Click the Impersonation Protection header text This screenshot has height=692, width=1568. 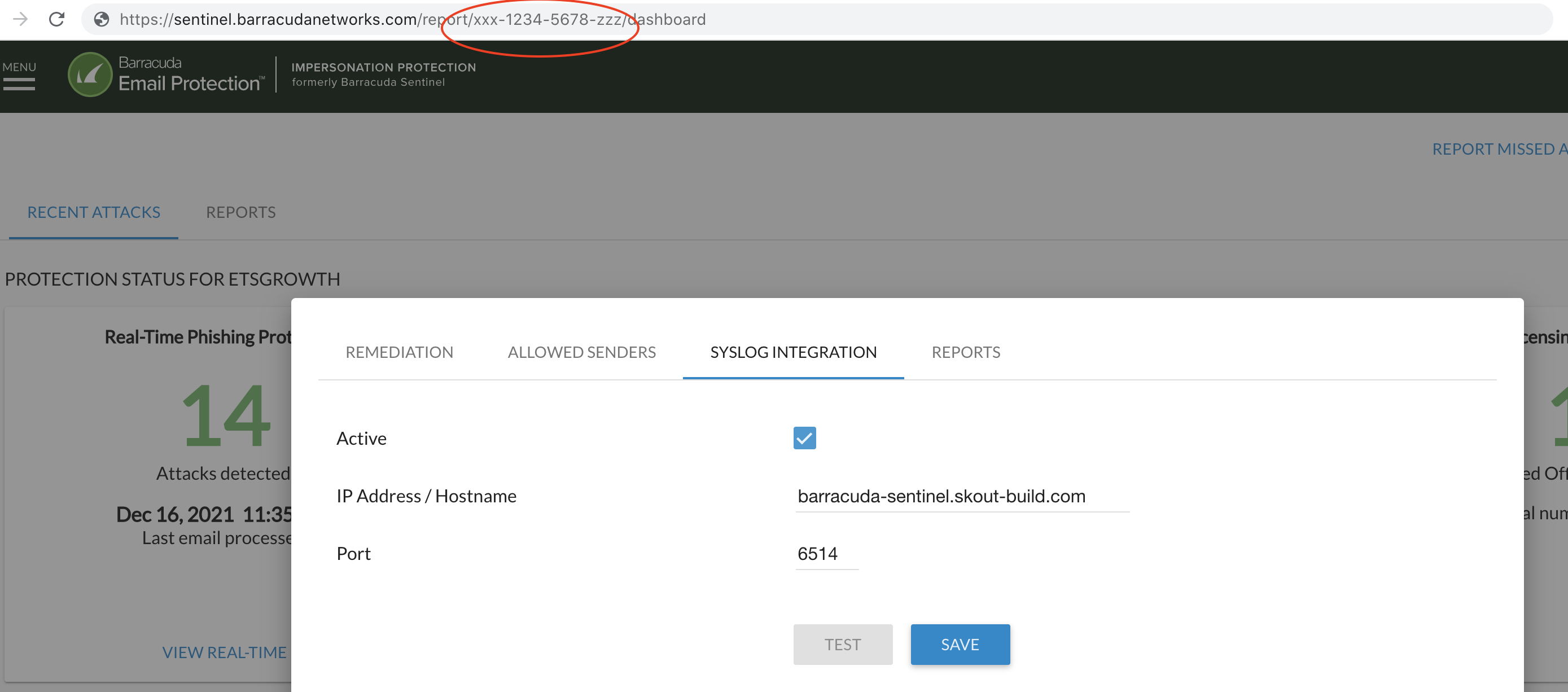coord(383,67)
